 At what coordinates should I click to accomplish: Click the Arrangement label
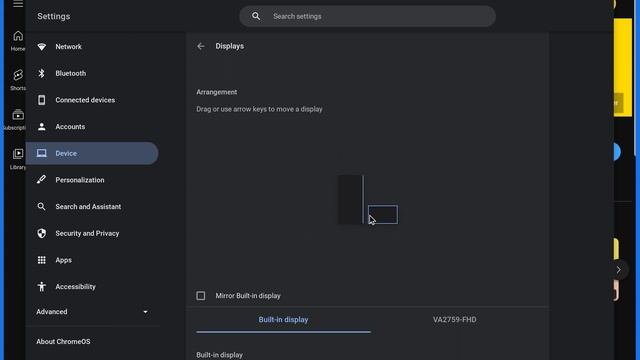(217, 92)
